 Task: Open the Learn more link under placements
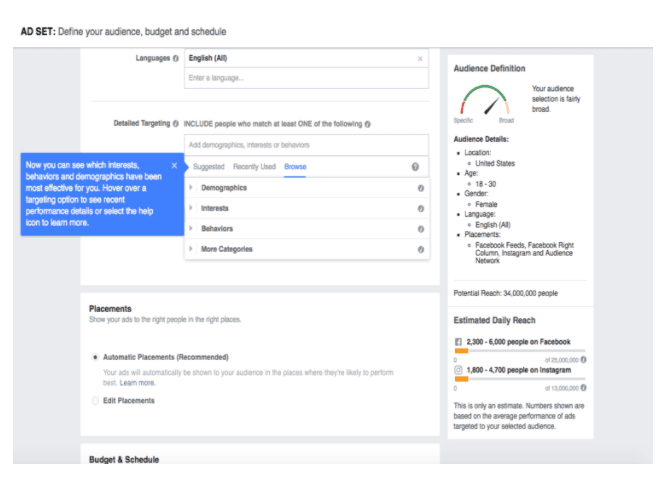point(137,383)
